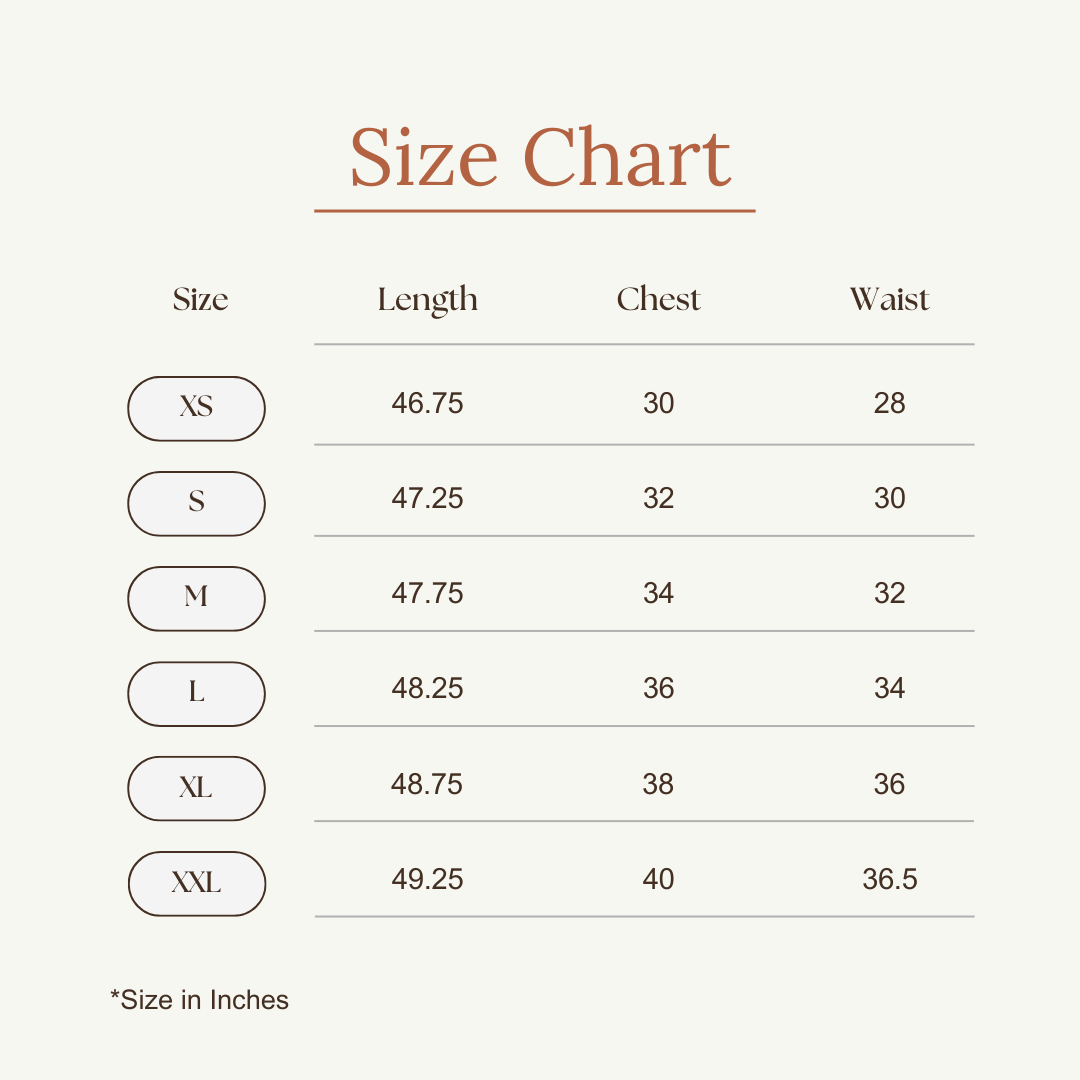
Task: Click the Waist column header
Action: (889, 299)
